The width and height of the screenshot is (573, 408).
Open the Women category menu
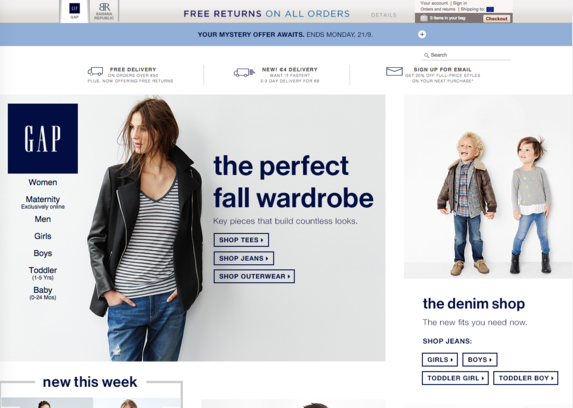pyautogui.click(x=43, y=182)
